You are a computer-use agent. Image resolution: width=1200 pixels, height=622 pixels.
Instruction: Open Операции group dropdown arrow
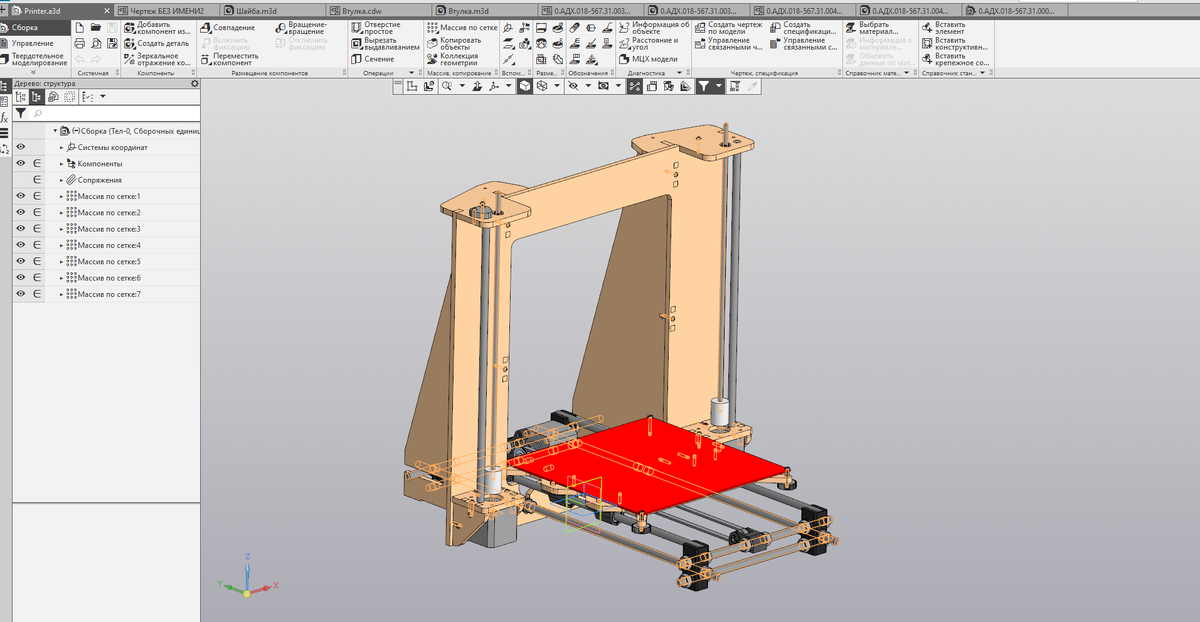click(x=411, y=74)
